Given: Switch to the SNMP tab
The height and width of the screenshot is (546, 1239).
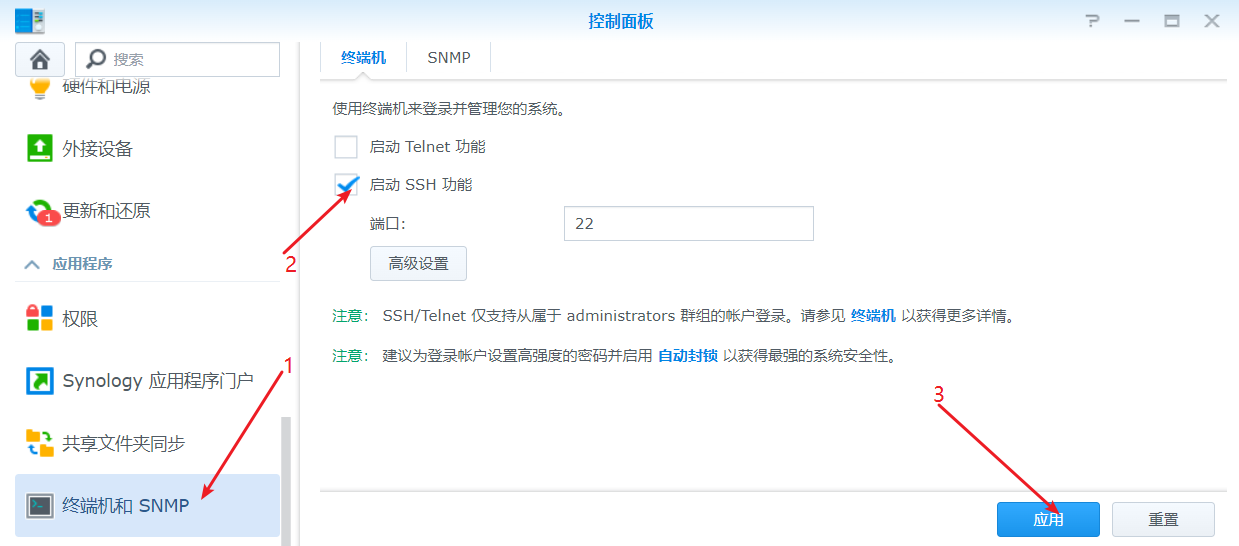Looking at the screenshot, I should click(x=448, y=58).
